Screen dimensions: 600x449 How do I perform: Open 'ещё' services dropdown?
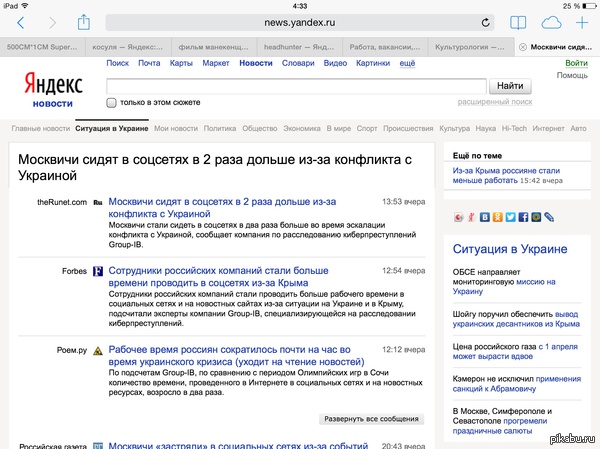click(407, 64)
